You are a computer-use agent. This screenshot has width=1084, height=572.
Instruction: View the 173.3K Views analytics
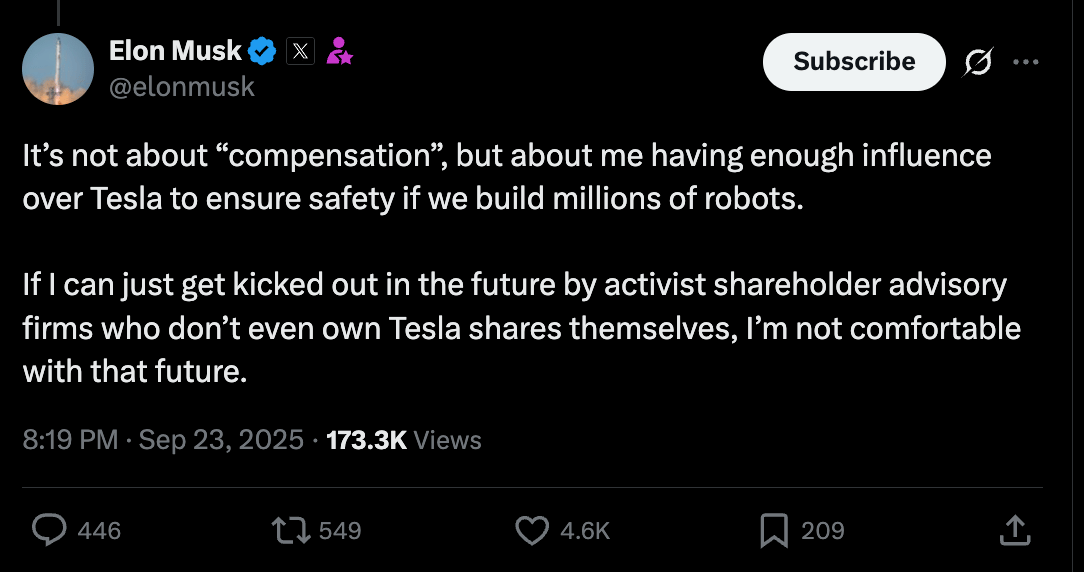(x=404, y=440)
